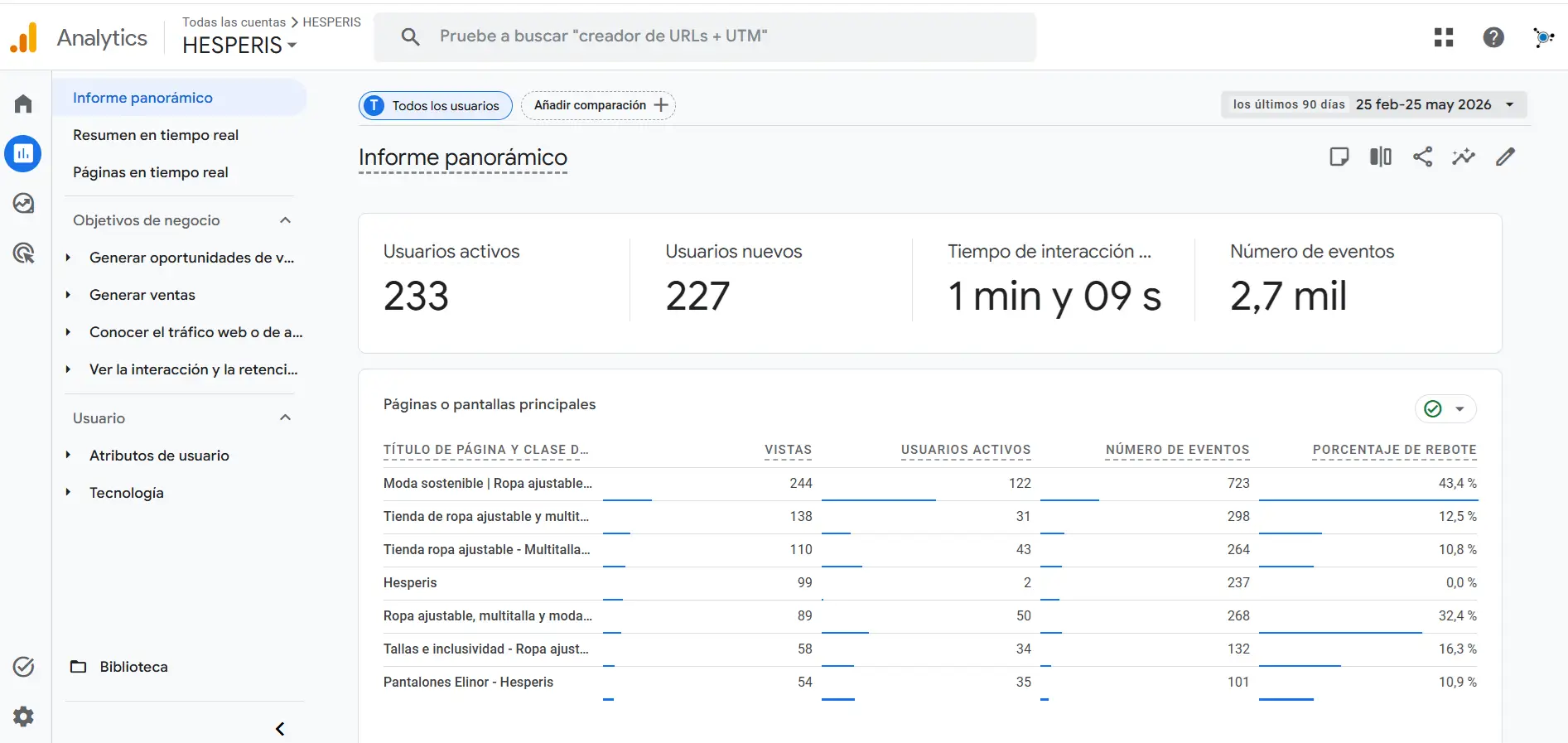Click Añadir comparación button
Screen dimensions: 1568x743
click(x=598, y=105)
